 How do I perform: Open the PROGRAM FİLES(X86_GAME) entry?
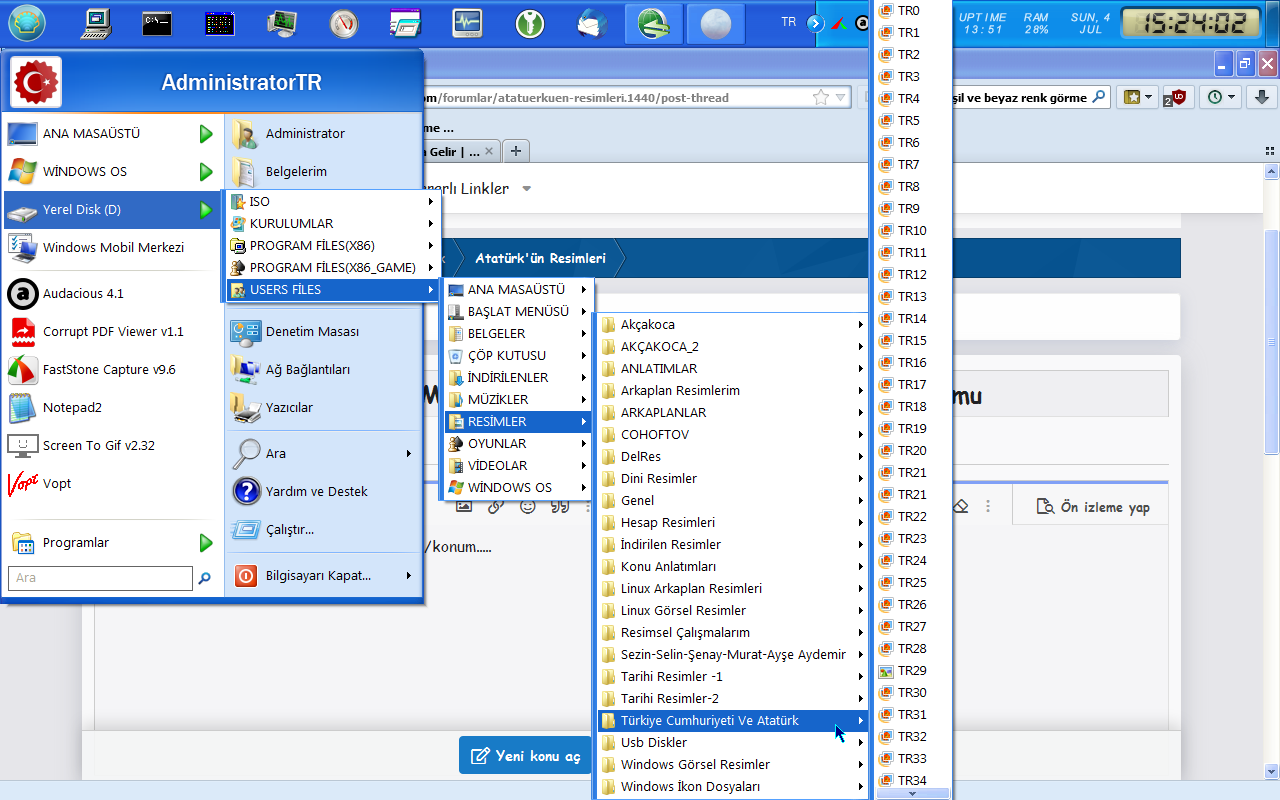coord(331,268)
